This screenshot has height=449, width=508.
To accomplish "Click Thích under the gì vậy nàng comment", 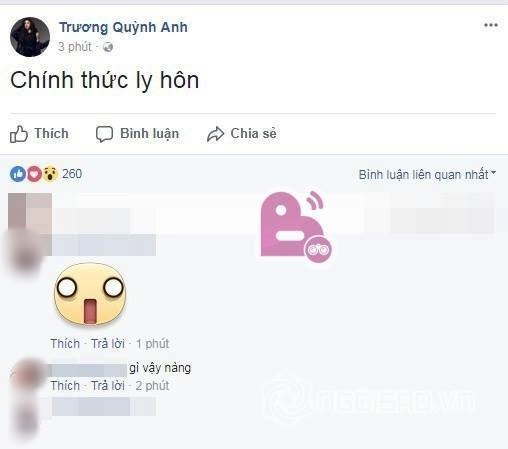I will pos(65,386).
